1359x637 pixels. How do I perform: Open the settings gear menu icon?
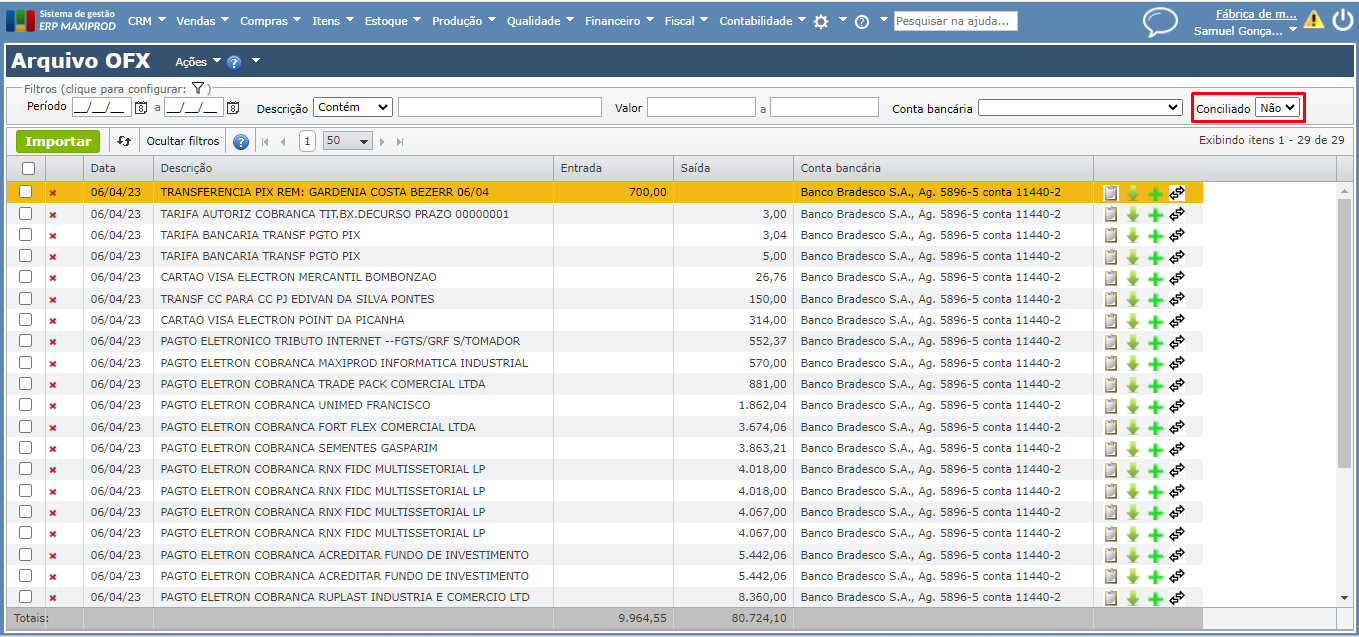pos(821,21)
